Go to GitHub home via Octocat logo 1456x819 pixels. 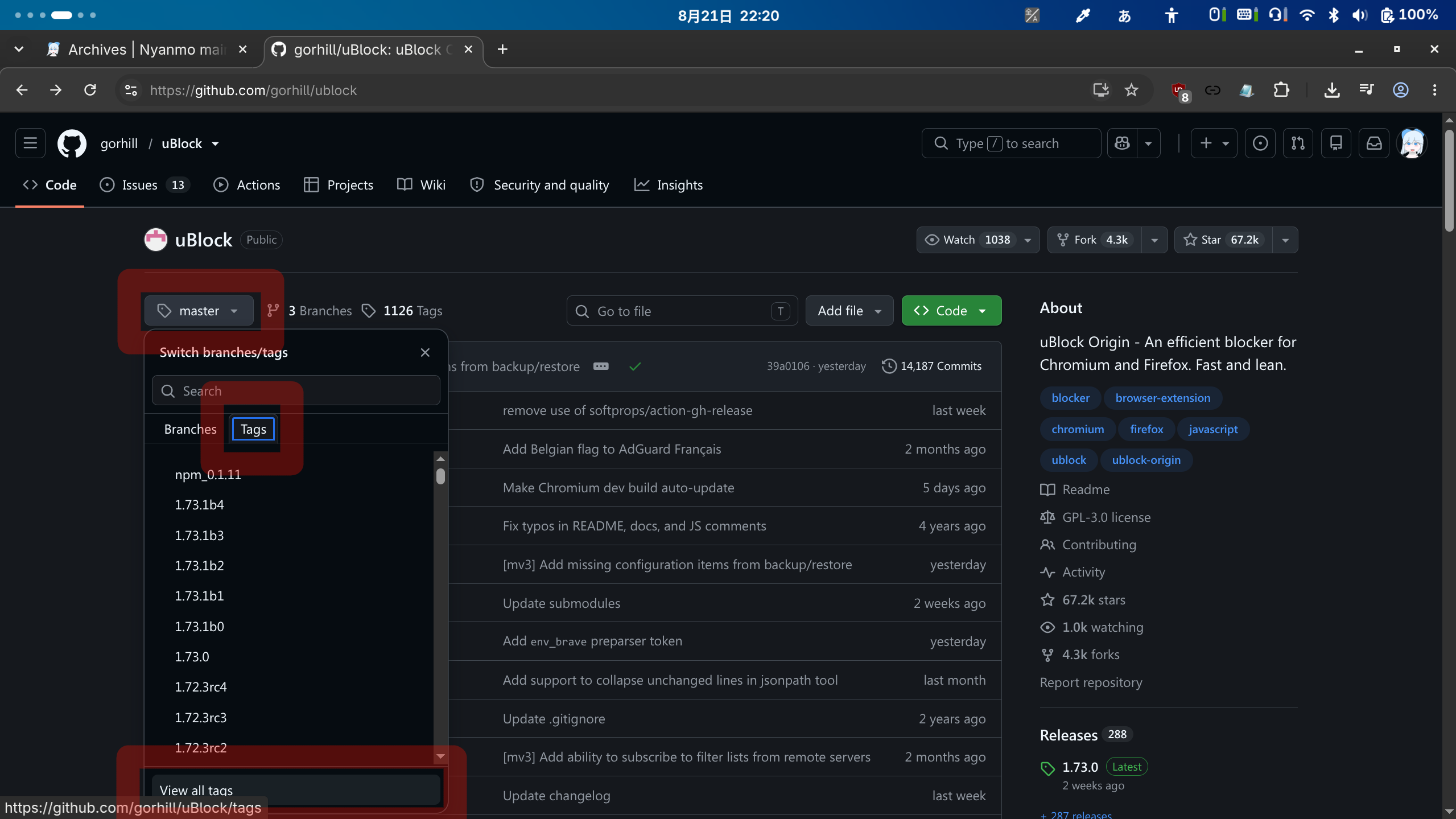(x=72, y=143)
